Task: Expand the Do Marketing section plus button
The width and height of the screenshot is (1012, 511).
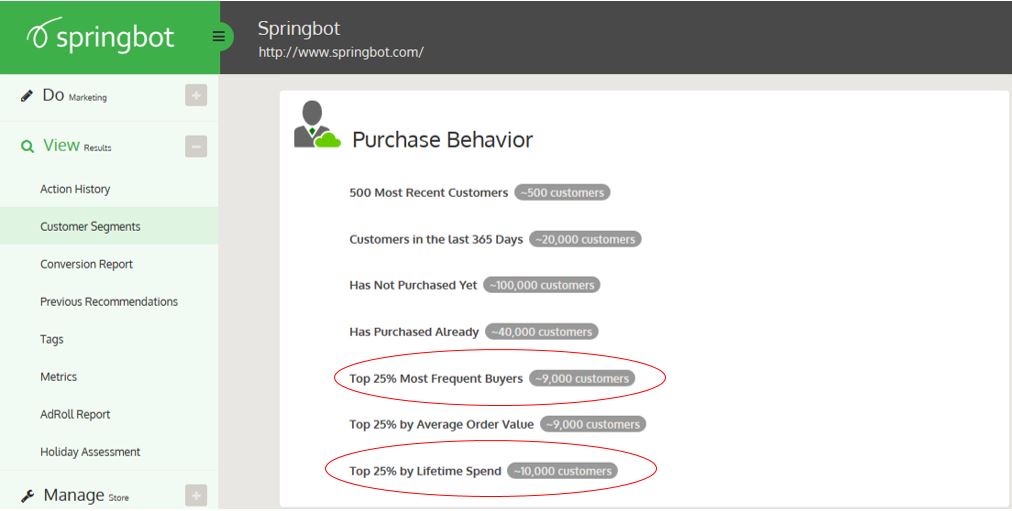Action: (196, 96)
